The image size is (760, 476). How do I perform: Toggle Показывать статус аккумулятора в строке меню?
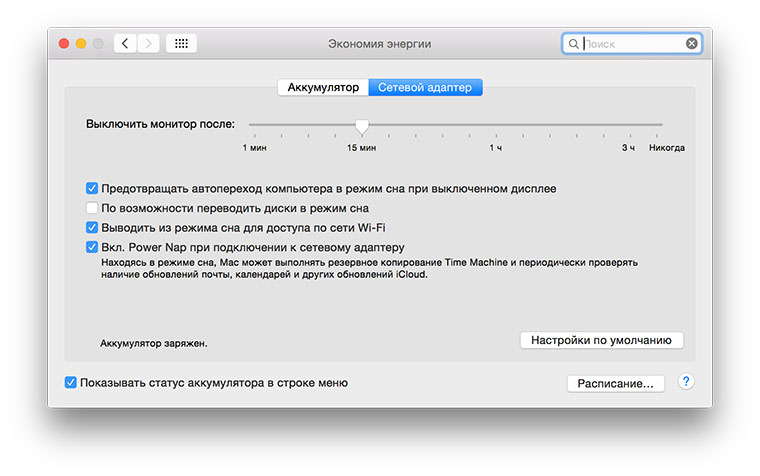70,382
